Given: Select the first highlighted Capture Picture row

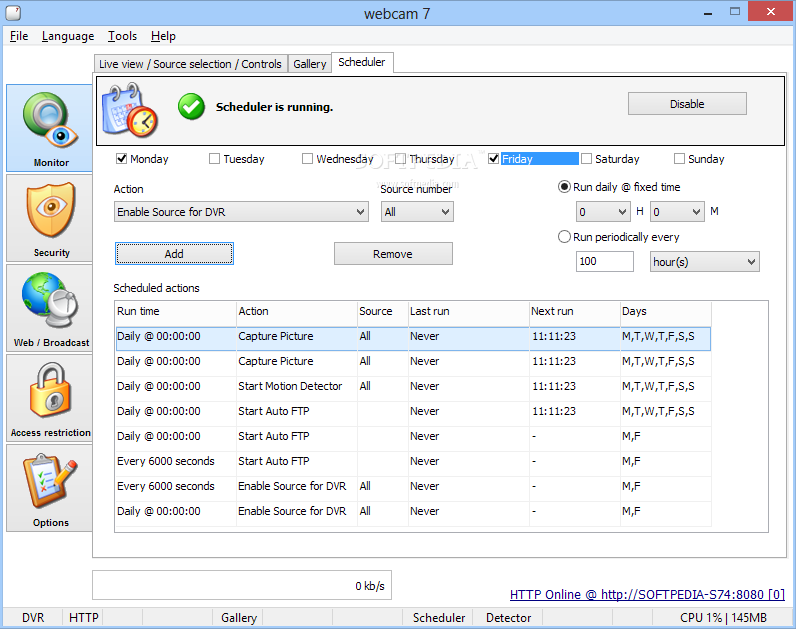Looking at the screenshot, I should coord(413,339).
